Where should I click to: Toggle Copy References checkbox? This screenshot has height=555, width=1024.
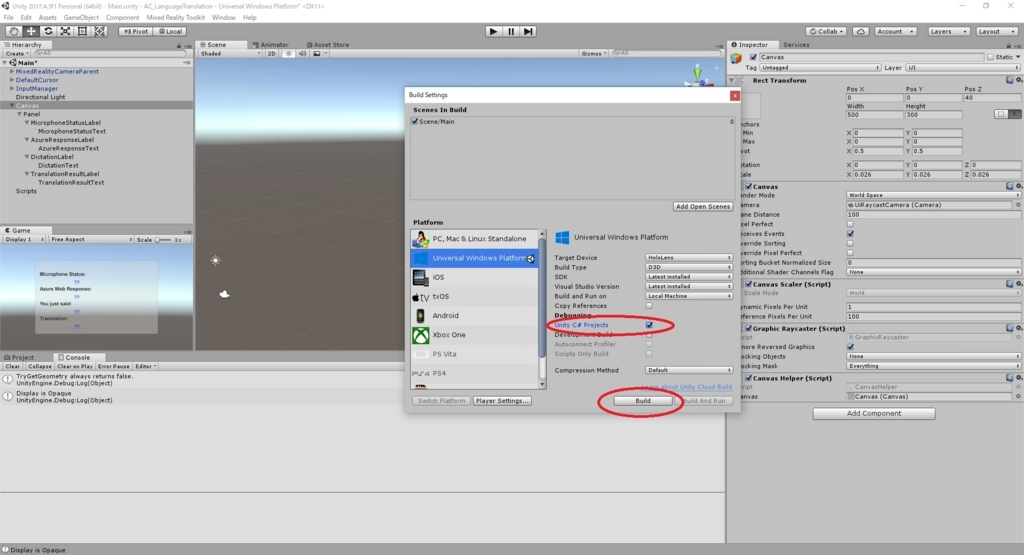[649, 306]
